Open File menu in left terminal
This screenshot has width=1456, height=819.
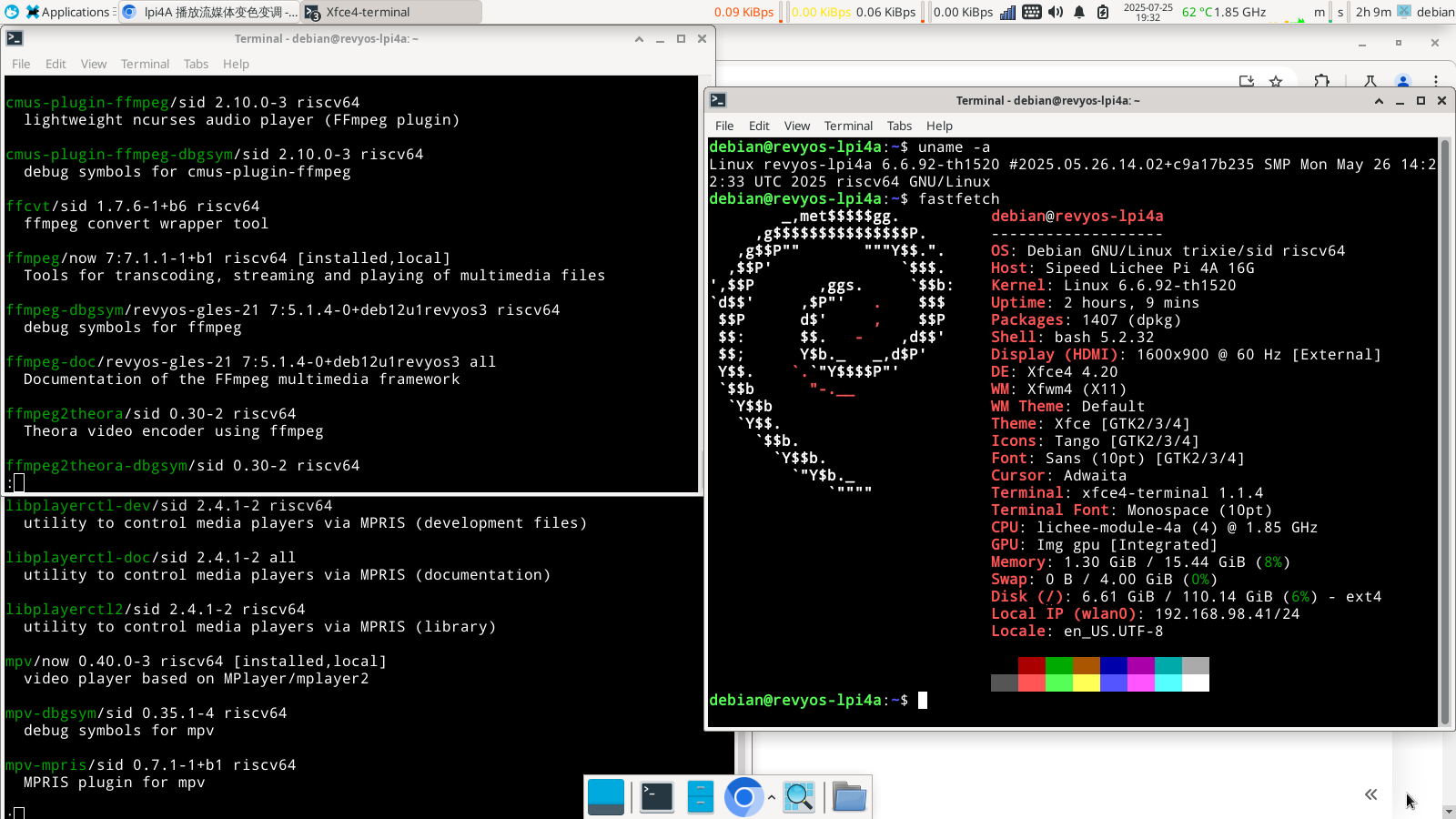pyautogui.click(x=21, y=64)
